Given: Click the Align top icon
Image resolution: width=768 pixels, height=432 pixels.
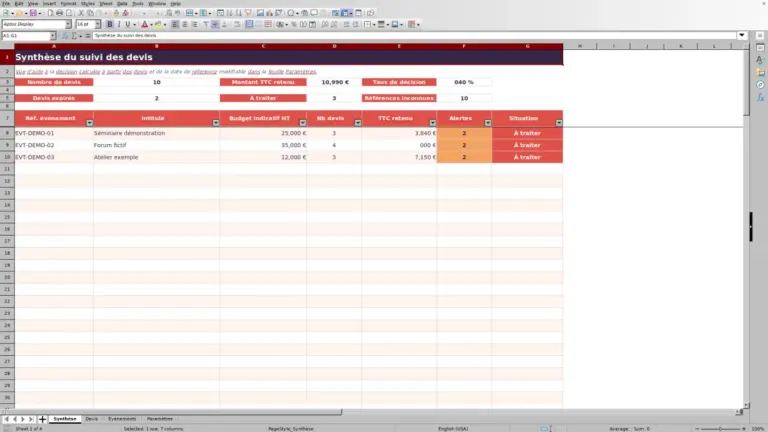Looking at the screenshot, I should 206,24.
